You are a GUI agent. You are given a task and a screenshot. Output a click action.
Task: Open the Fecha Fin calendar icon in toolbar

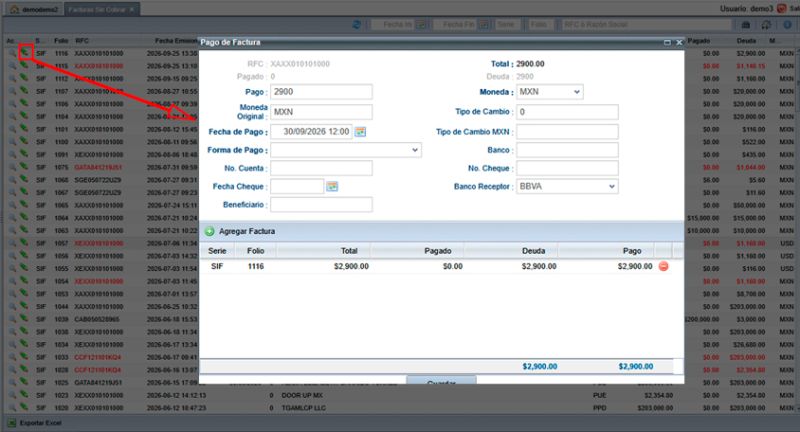click(x=484, y=24)
